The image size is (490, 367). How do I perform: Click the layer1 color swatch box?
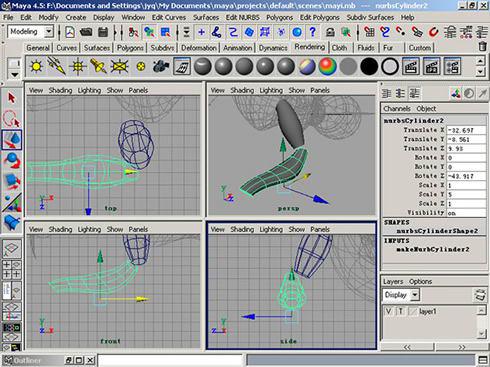(413, 311)
